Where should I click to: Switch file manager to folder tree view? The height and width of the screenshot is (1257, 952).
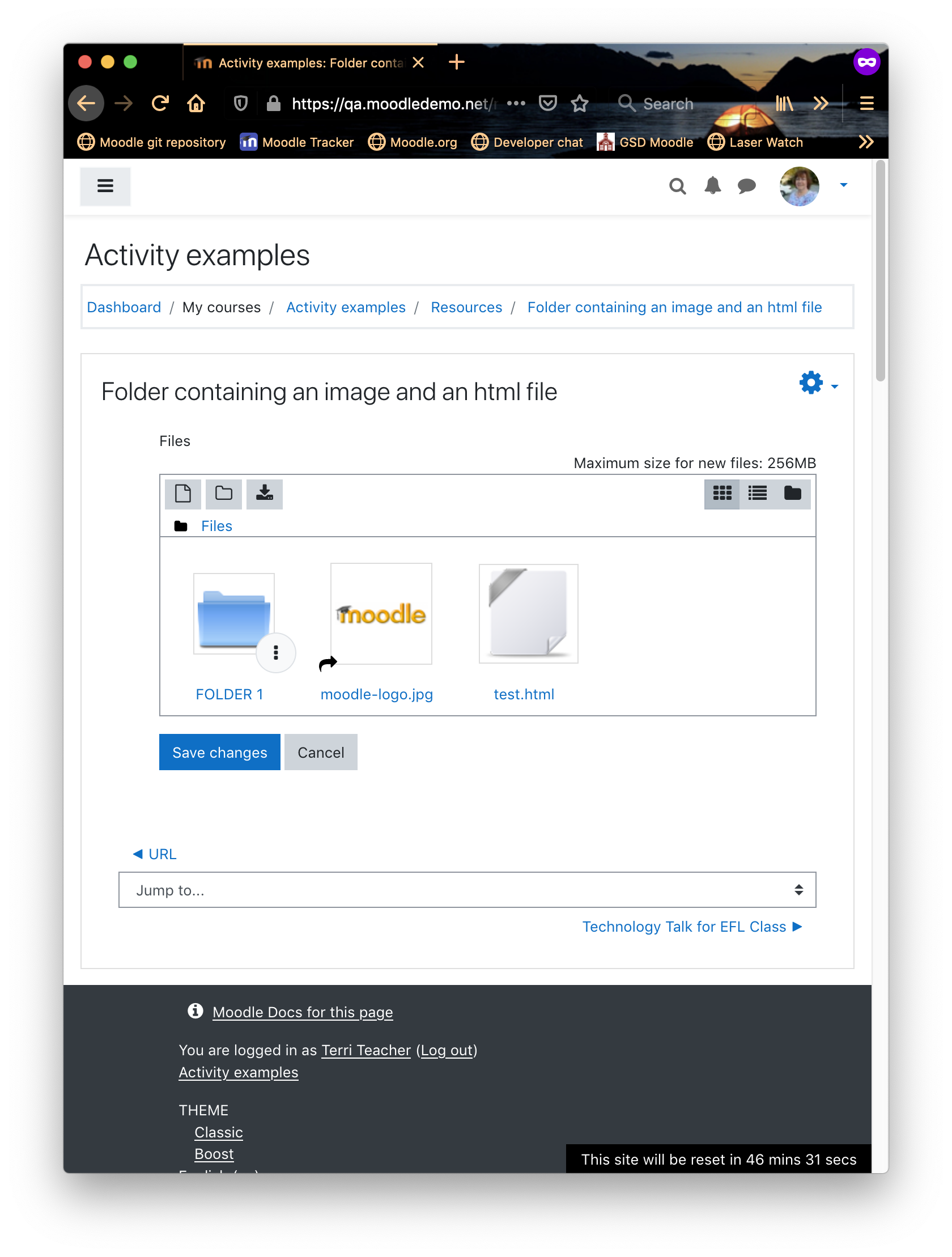[792, 492]
